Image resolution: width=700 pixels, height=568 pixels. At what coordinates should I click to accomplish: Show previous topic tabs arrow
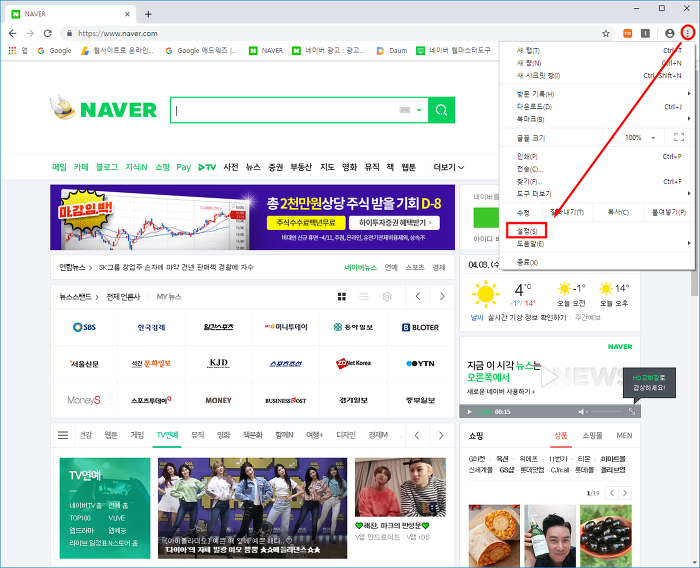point(417,435)
